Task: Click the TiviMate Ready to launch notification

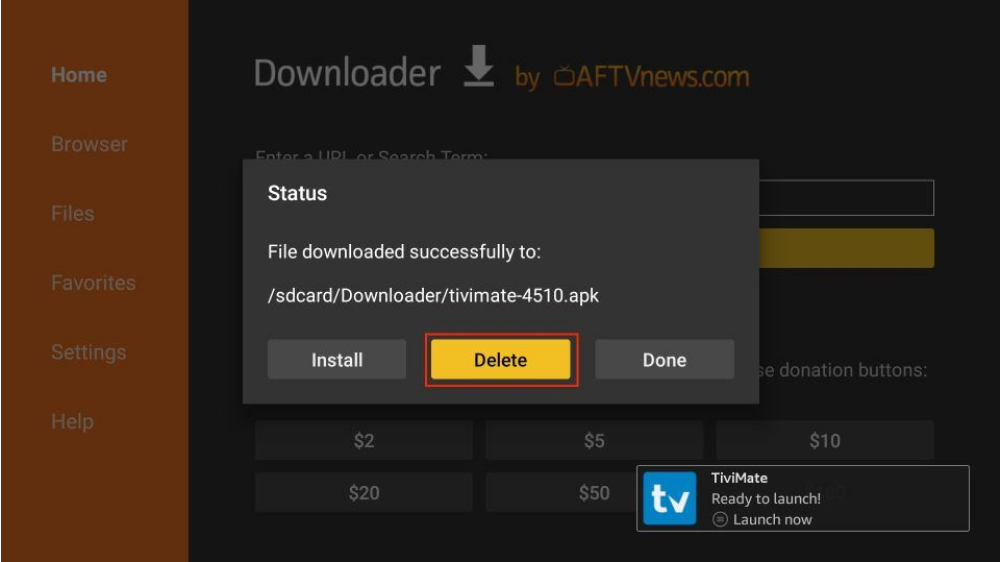Action: coord(803,498)
